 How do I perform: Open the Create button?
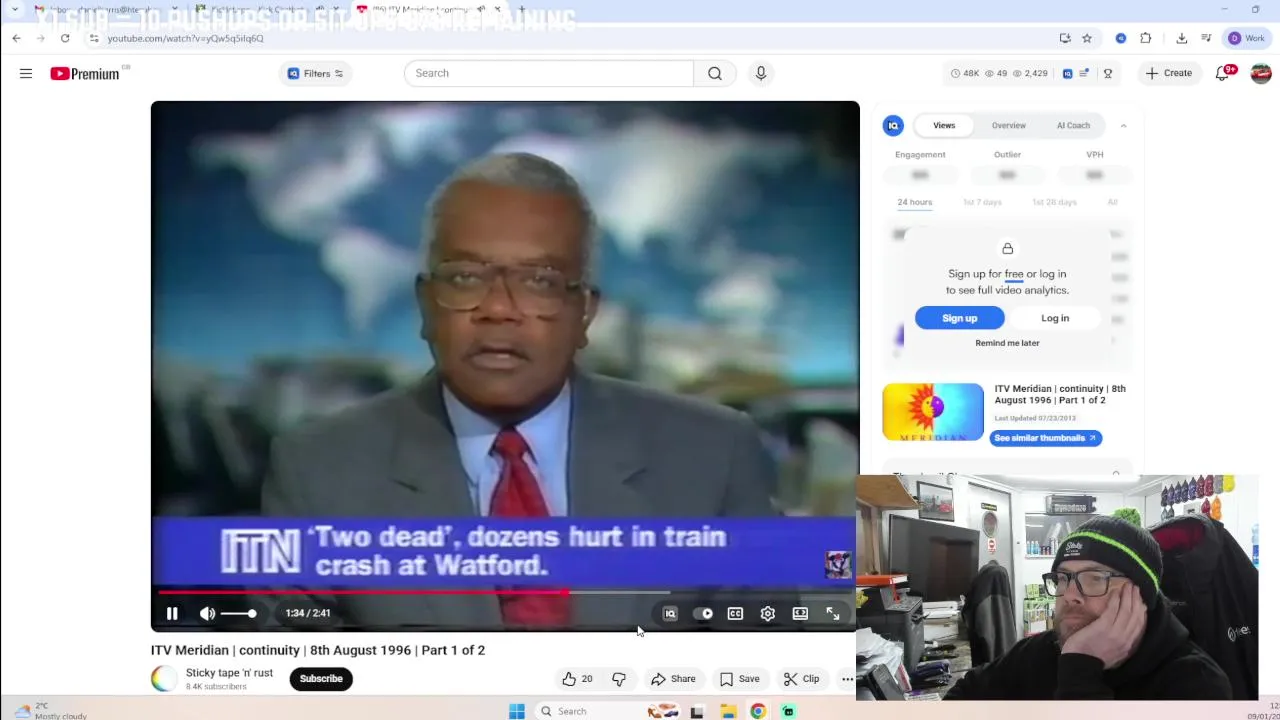[1169, 73]
